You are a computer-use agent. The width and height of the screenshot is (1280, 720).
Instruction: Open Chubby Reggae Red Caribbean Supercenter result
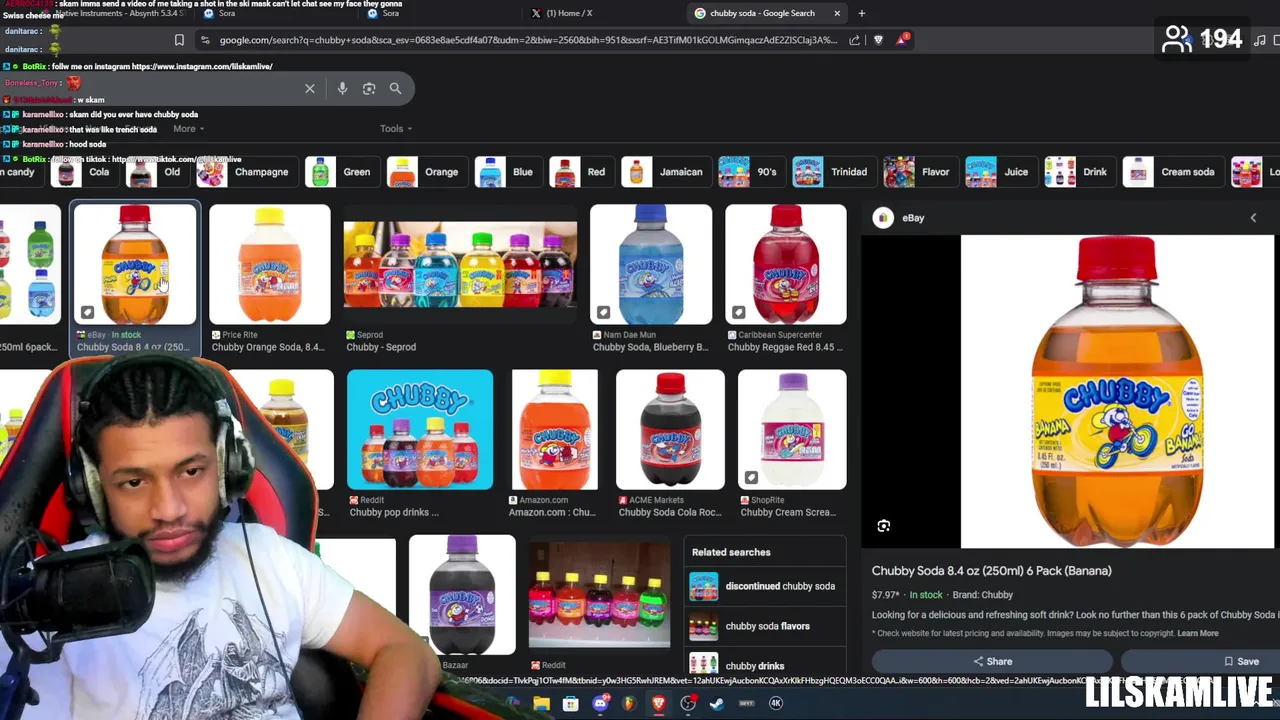coord(786,265)
